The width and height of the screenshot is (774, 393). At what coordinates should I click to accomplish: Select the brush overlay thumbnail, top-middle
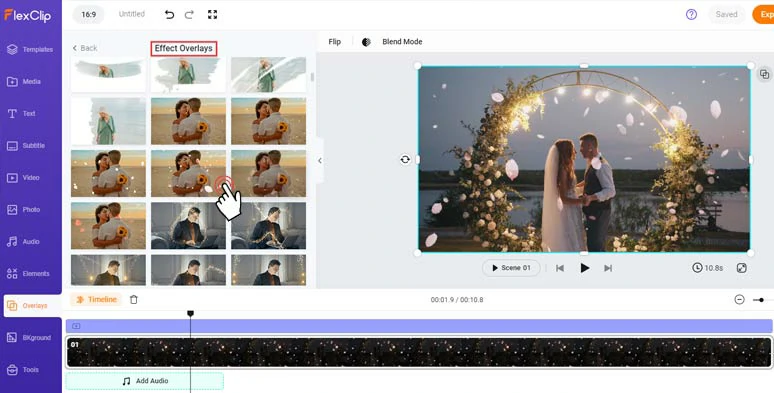pos(189,75)
